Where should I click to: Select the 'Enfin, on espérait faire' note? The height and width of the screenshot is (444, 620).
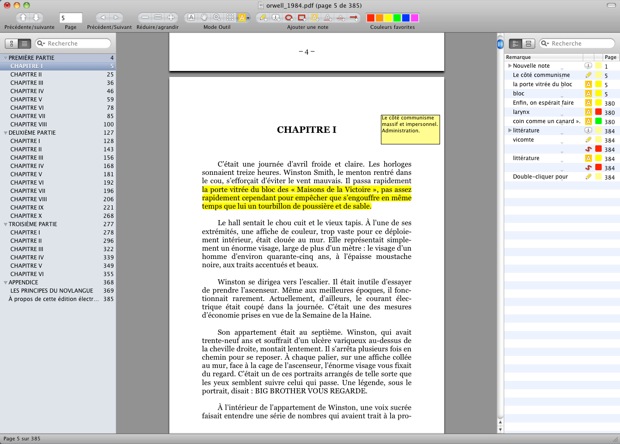coord(561,103)
